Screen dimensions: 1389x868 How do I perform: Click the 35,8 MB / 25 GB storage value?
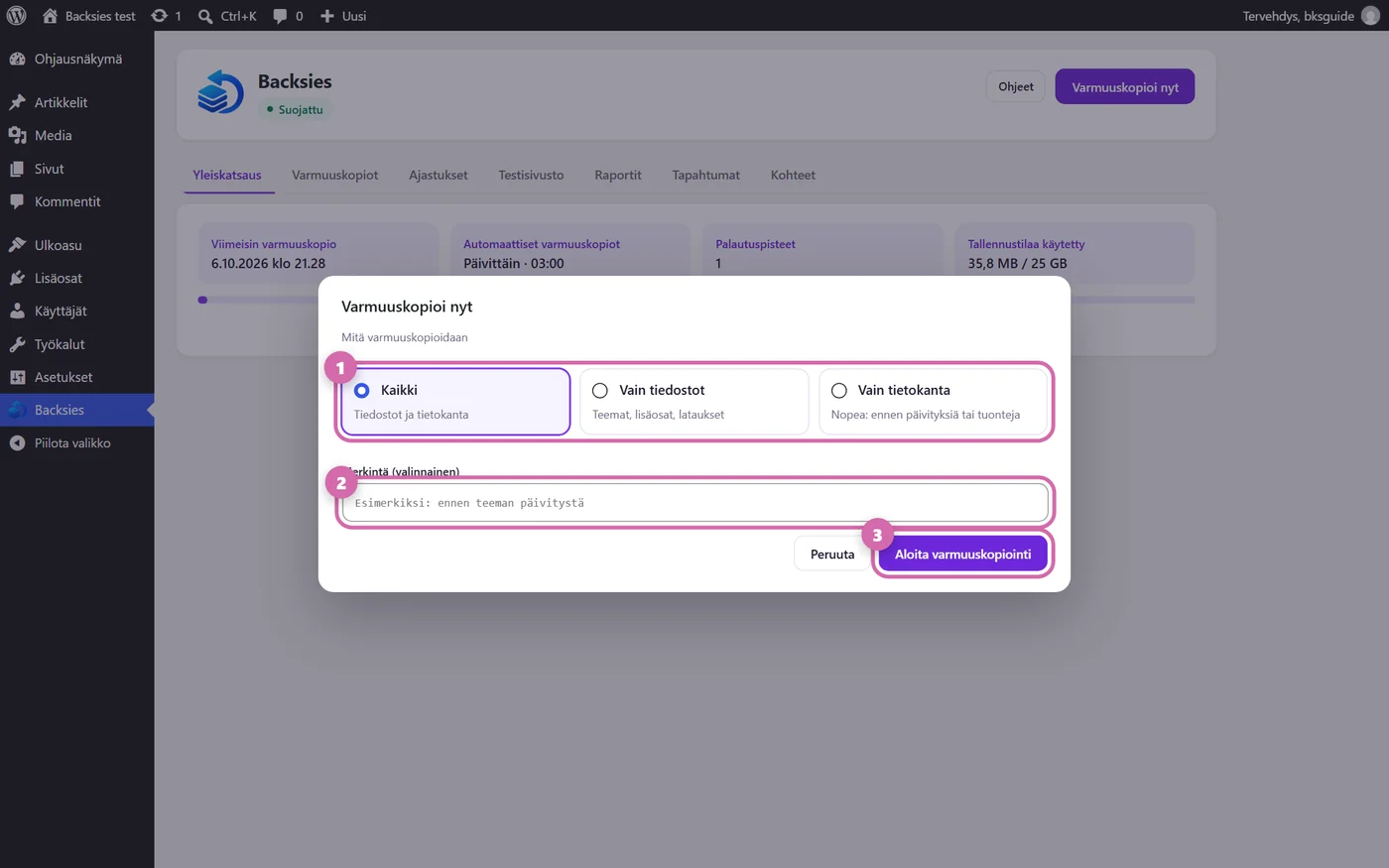tap(1017, 263)
